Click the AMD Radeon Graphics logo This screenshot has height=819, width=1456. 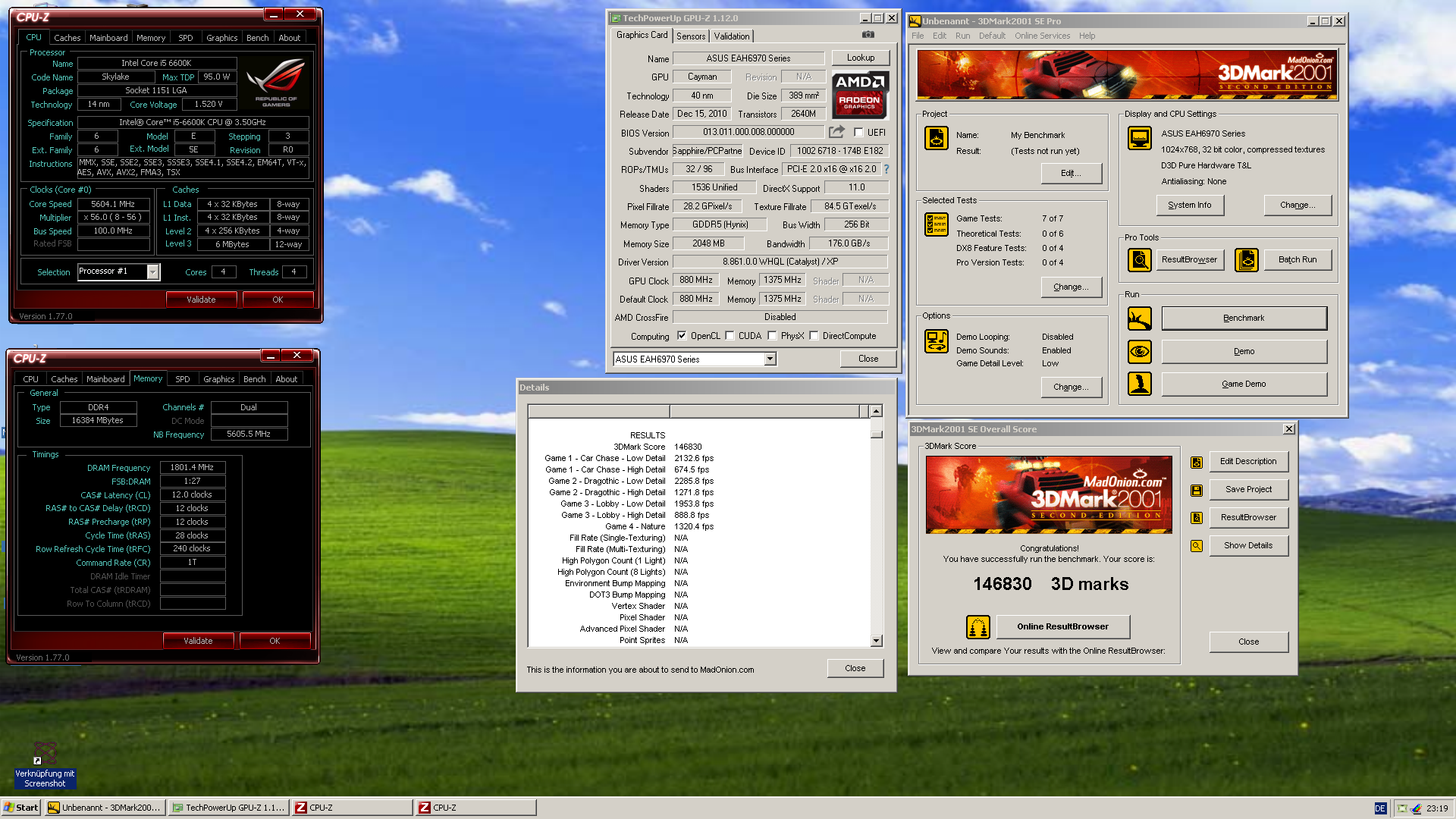click(x=860, y=95)
